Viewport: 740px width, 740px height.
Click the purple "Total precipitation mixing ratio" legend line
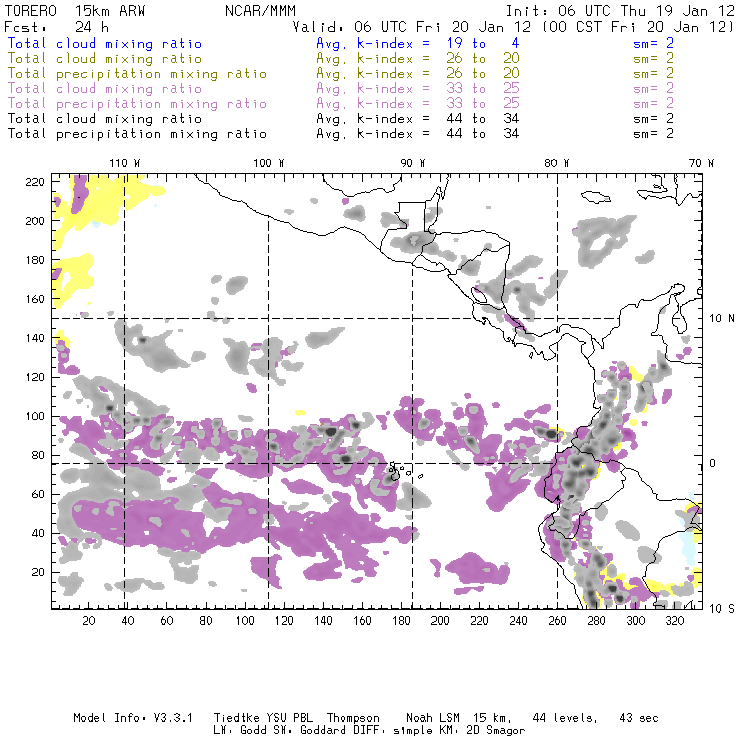click(137, 104)
